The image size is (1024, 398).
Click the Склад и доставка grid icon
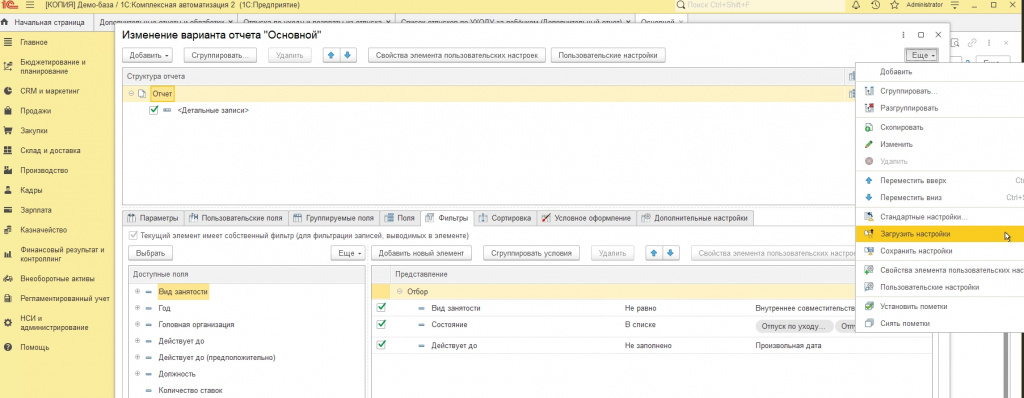pos(8,150)
